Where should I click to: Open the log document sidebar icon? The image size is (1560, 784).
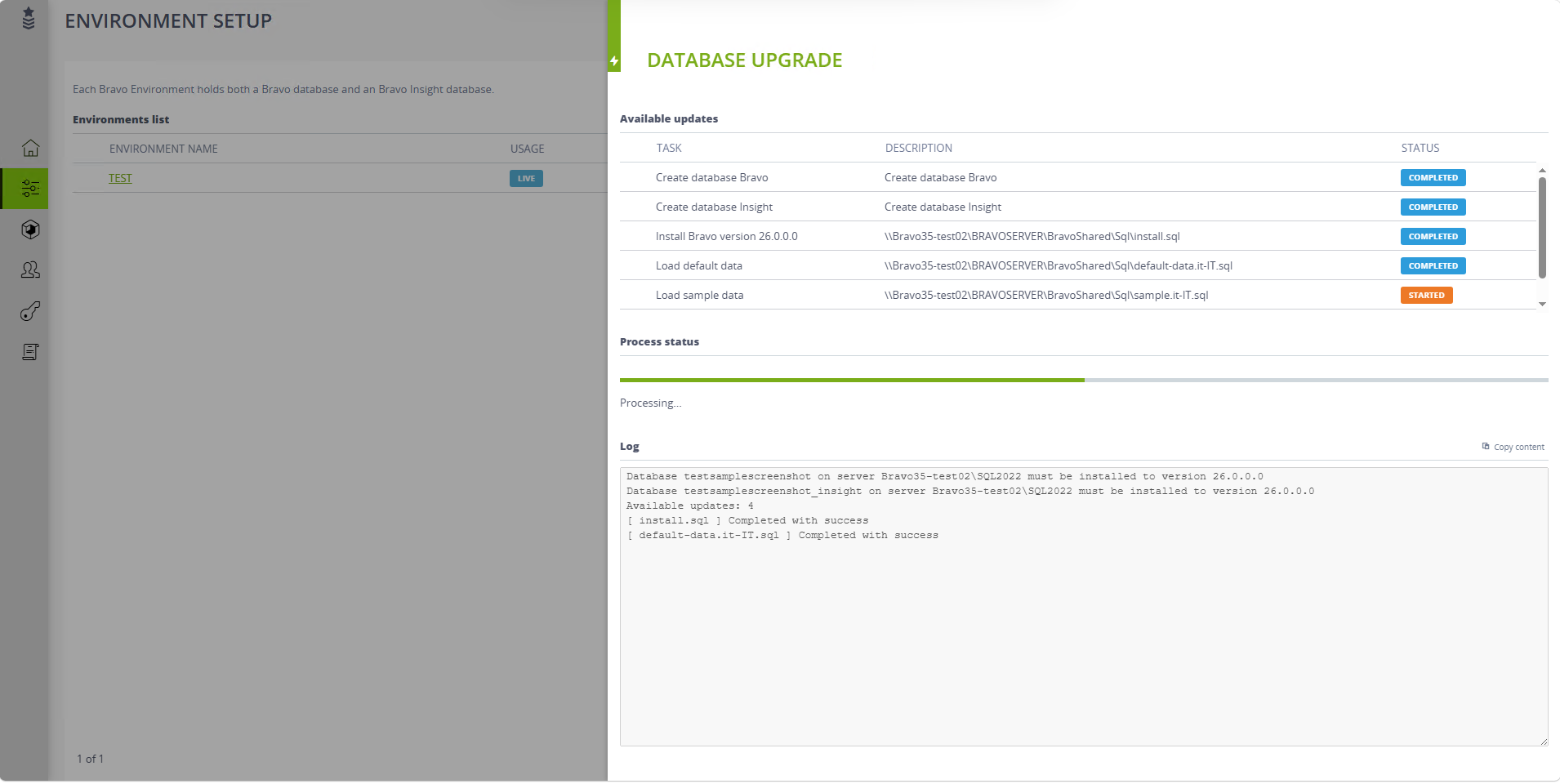(x=30, y=352)
